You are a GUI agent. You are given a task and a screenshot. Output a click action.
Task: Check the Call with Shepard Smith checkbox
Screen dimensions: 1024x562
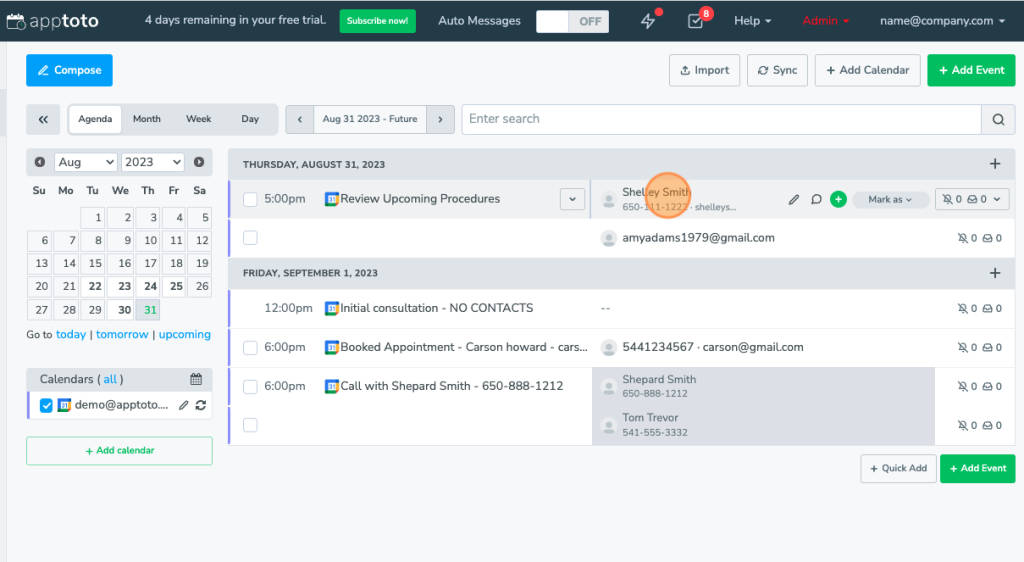click(x=250, y=386)
